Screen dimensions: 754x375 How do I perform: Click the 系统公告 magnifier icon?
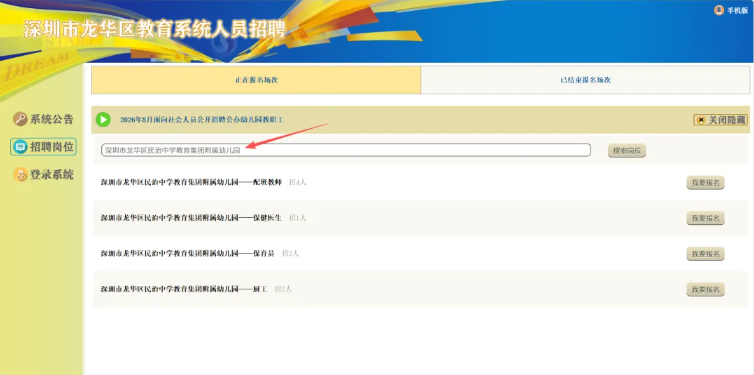click(x=20, y=119)
